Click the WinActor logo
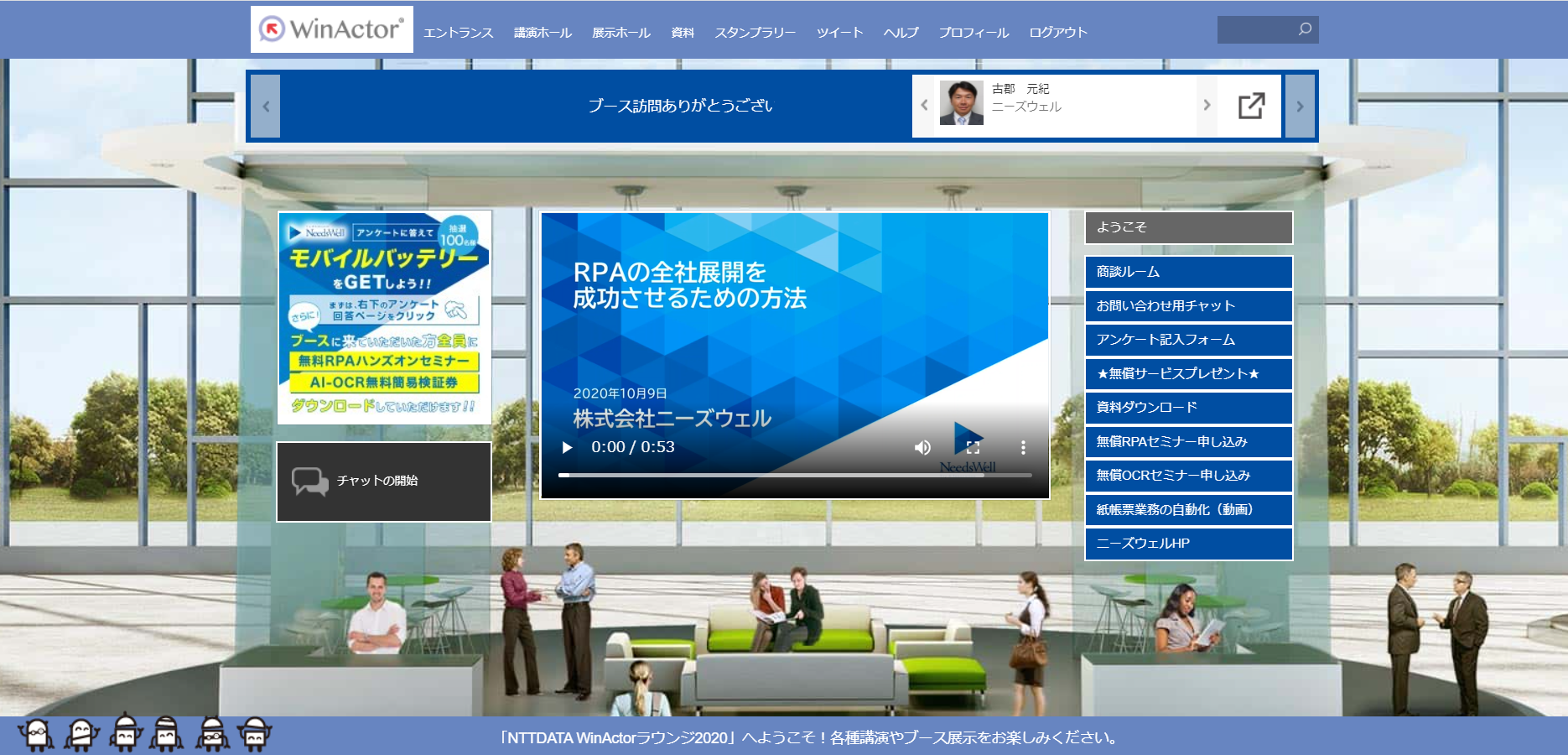The height and width of the screenshot is (755, 1568). 331,29
